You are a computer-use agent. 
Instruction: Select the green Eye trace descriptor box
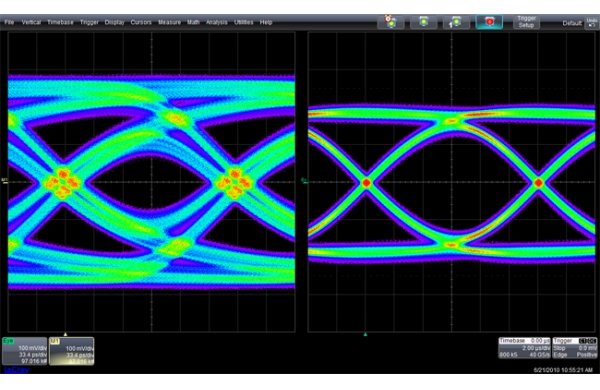pyautogui.click(x=24, y=351)
